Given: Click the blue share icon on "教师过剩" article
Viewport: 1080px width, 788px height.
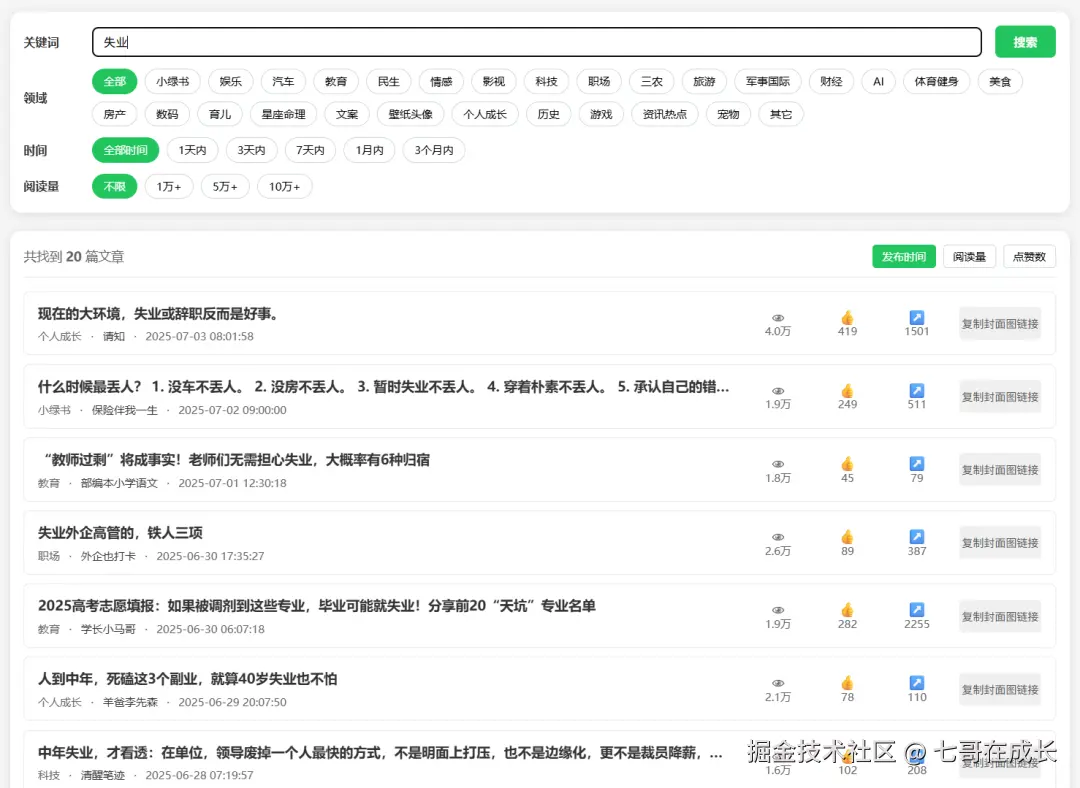Looking at the screenshot, I should (917, 464).
